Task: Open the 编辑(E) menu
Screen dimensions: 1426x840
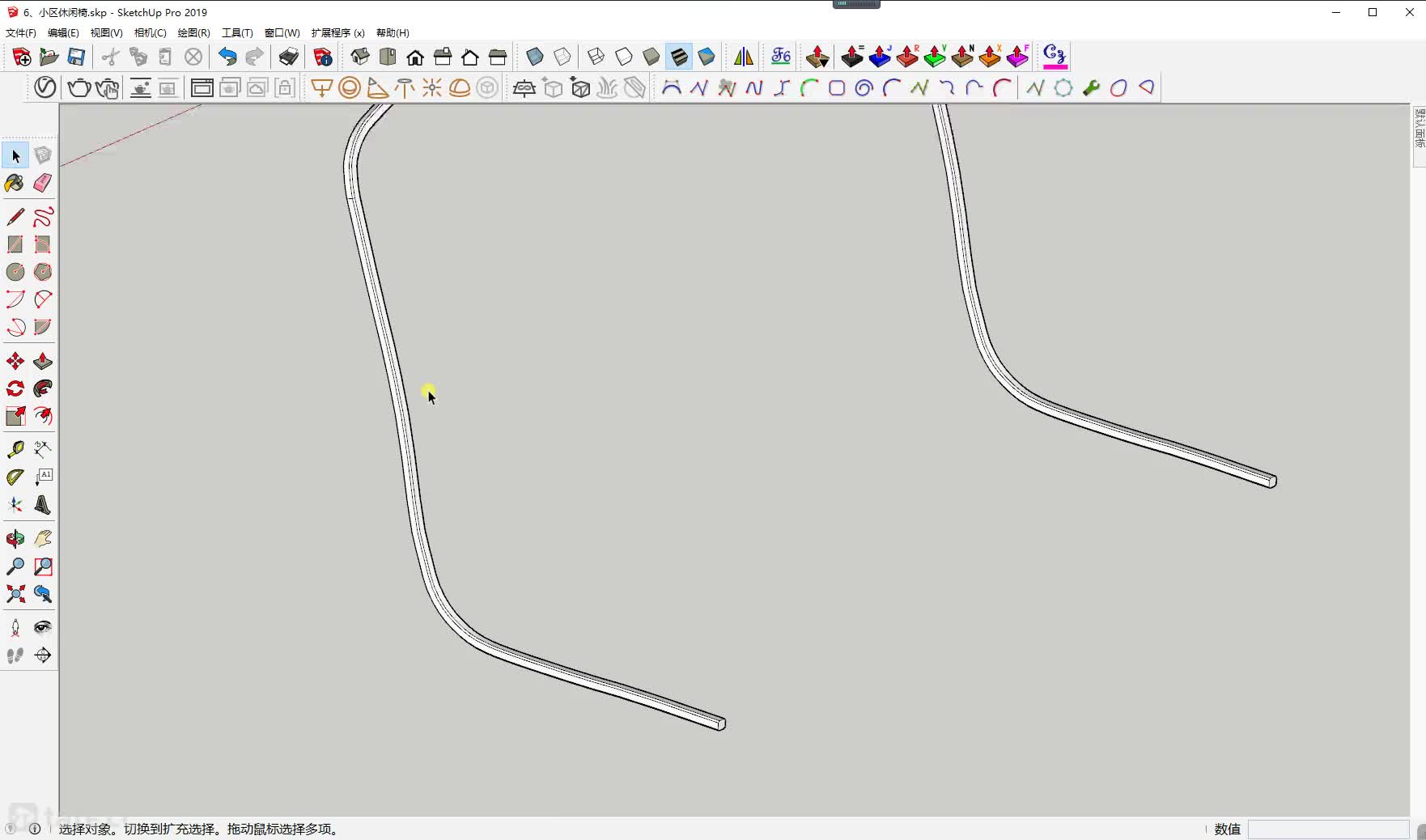Action: pos(63,33)
